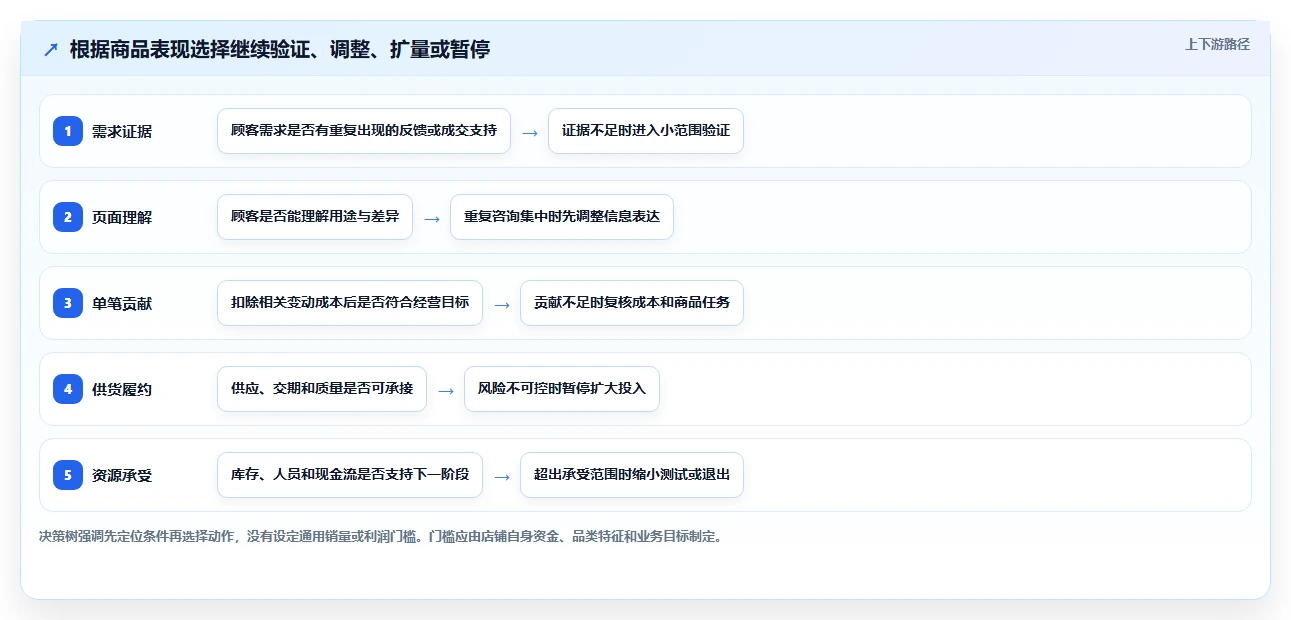Select the 需求证据 row label
This screenshot has height=620, width=1291.
pos(122,131)
